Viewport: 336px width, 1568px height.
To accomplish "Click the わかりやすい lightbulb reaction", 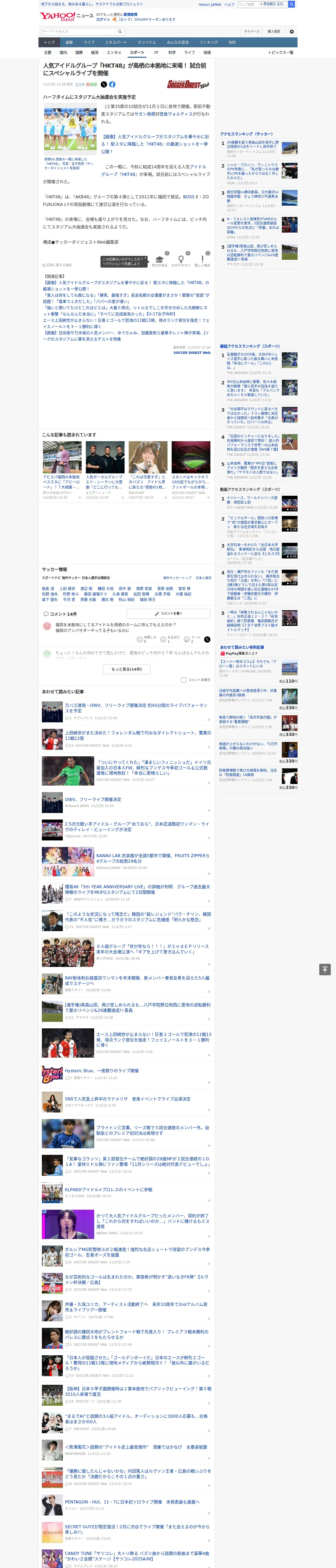I will click(181, 261).
